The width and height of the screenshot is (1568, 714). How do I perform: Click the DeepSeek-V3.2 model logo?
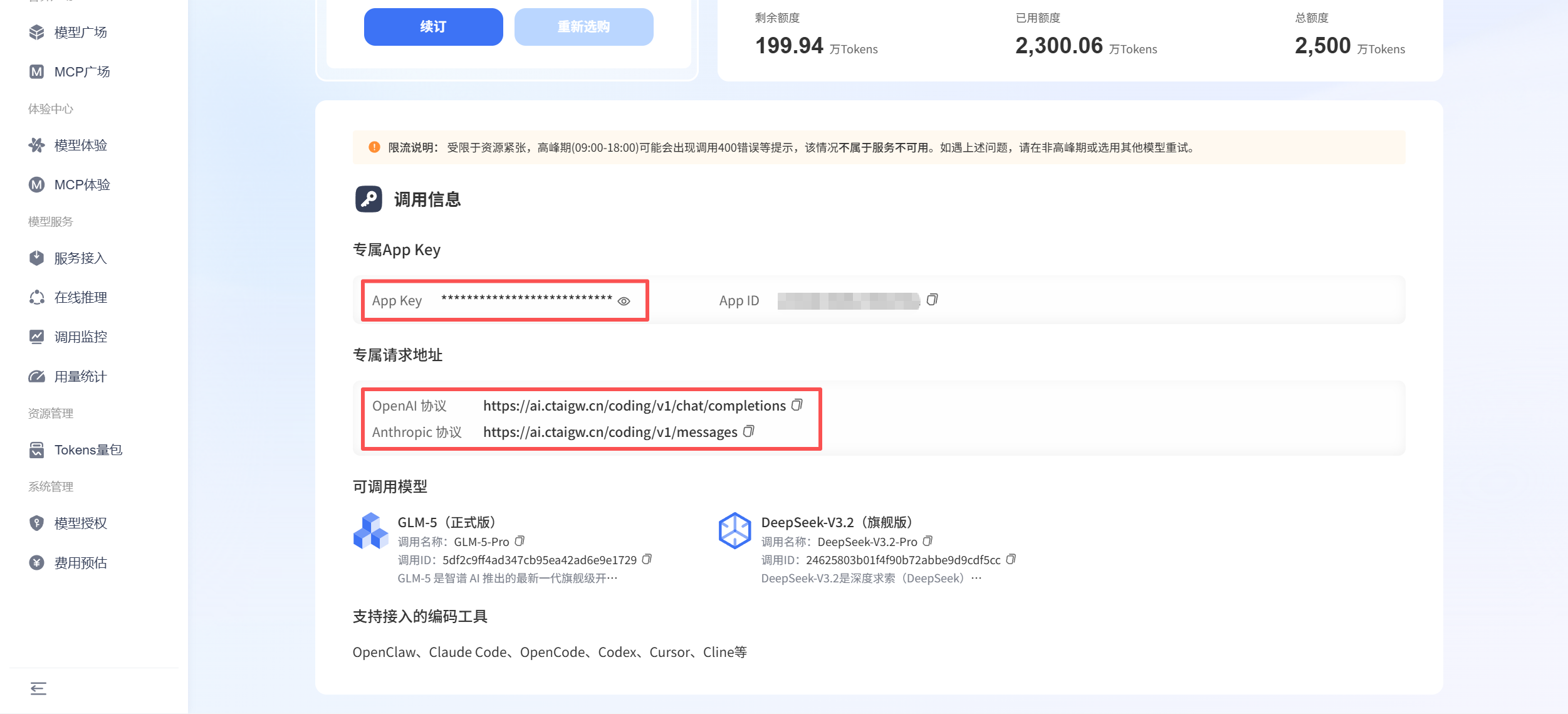tap(734, 531)
